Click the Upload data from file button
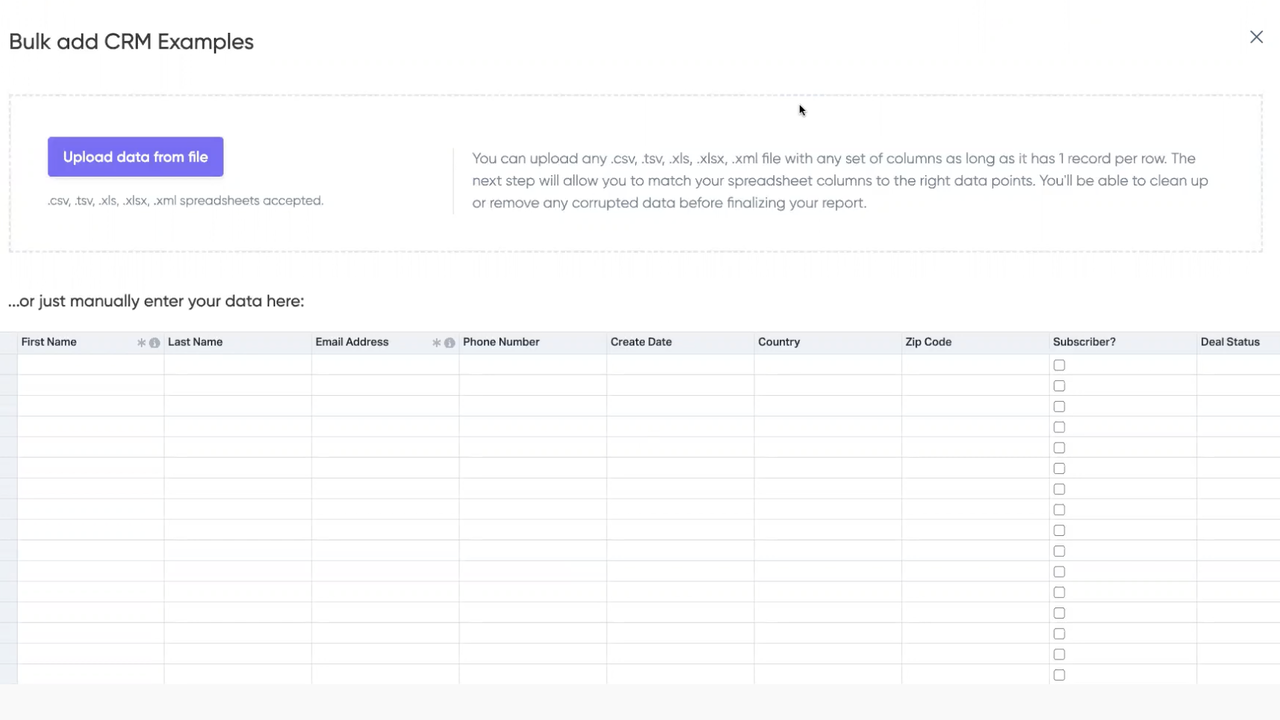 click(135, 157)
